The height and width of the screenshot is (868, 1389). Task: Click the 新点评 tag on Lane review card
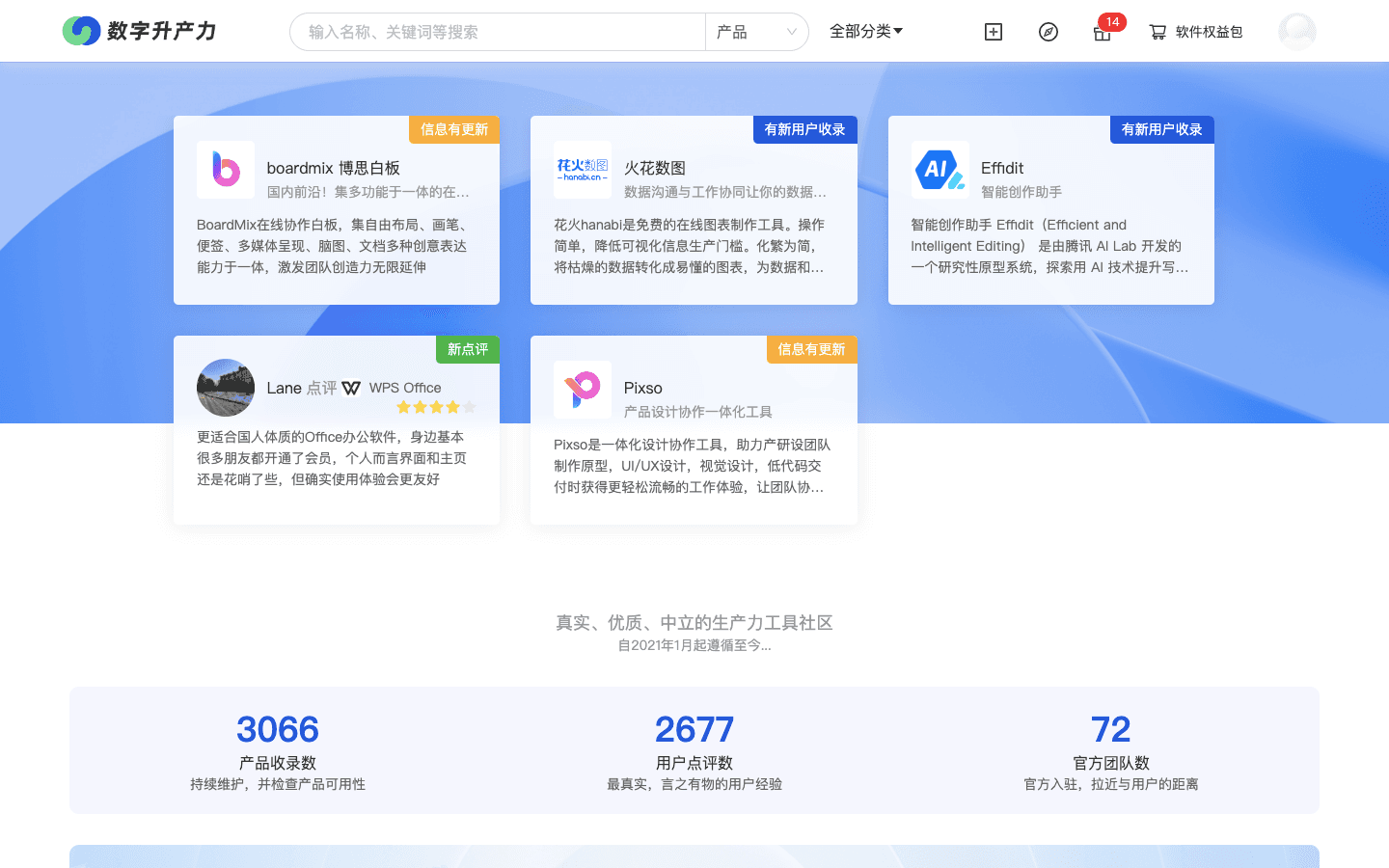point(468,349)
